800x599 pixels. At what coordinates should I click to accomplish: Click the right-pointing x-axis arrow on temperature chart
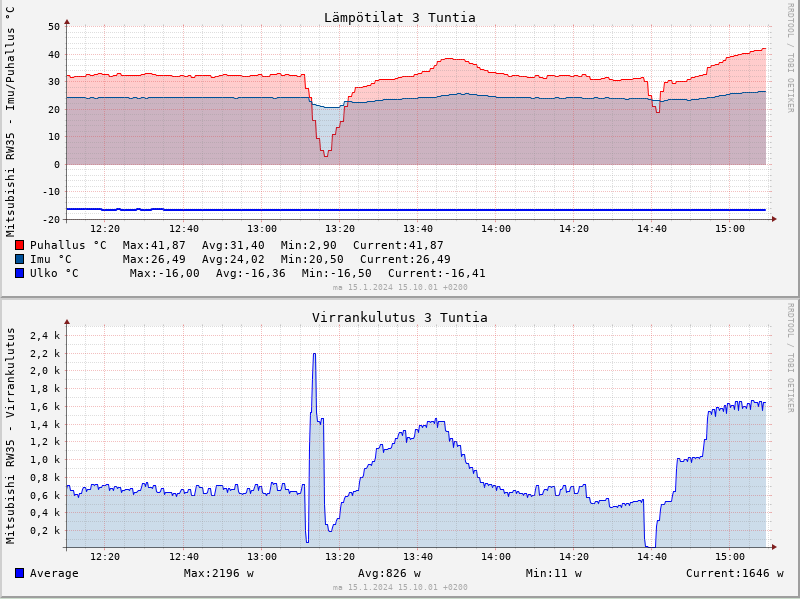pyautogui.click(x=773, y=220)
